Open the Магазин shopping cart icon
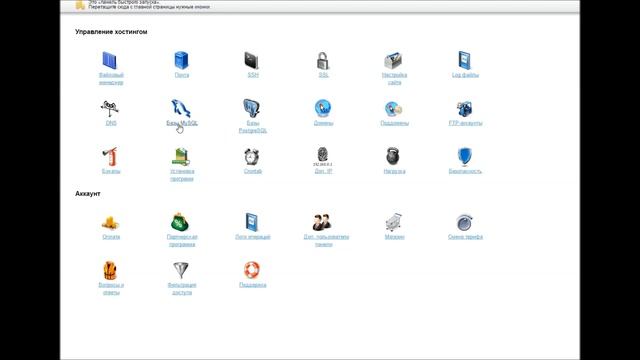Viewport: 640px width, 360px height. pyautogui.click(x=394, y=222)
